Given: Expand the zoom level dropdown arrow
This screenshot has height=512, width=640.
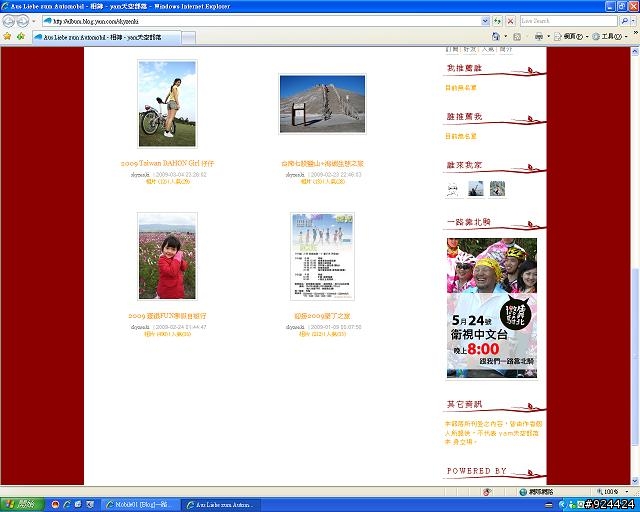Looking at the screenshot, I should [627, 492].
